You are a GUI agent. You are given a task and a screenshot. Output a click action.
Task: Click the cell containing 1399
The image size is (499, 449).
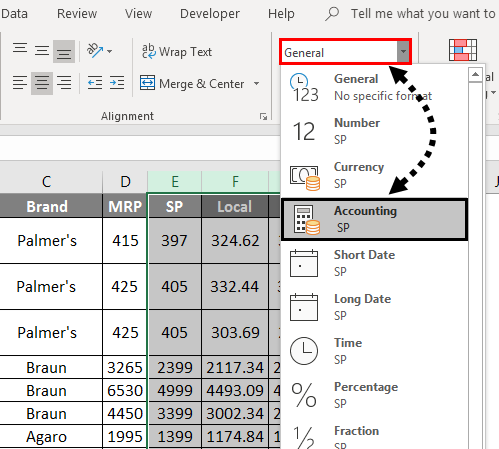175,436
